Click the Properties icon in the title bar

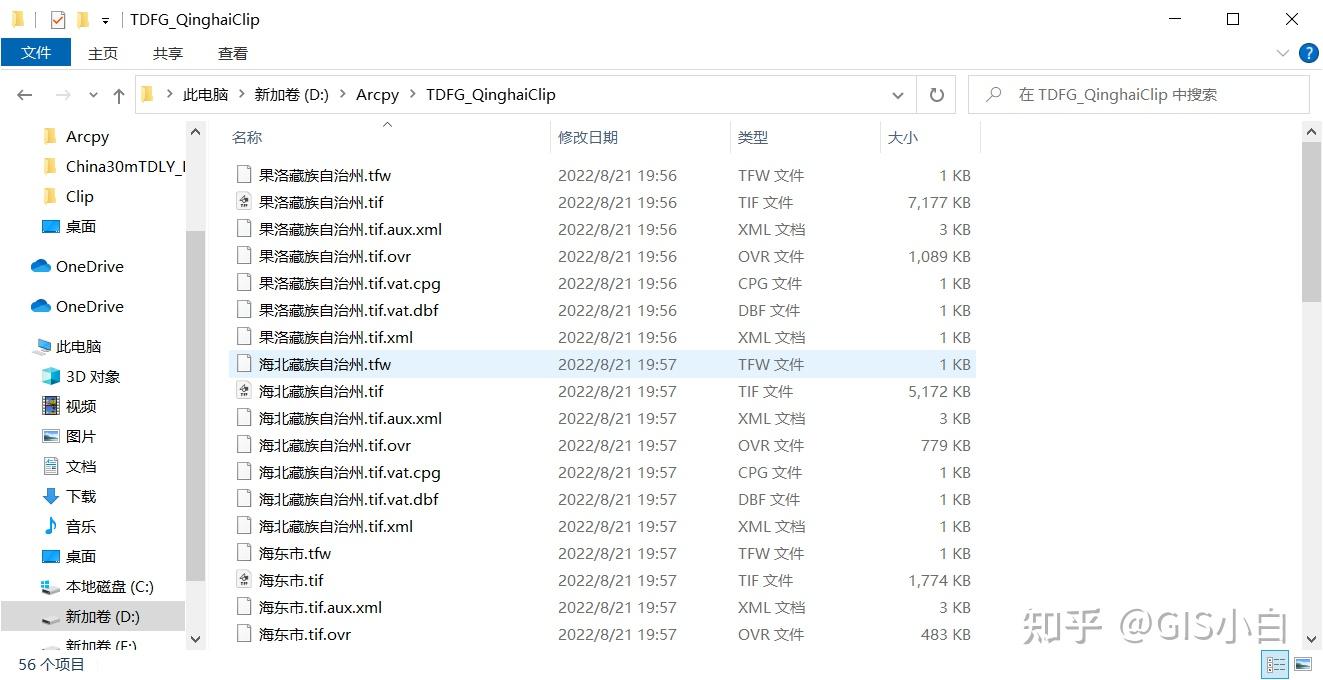(x=58, y=19)
